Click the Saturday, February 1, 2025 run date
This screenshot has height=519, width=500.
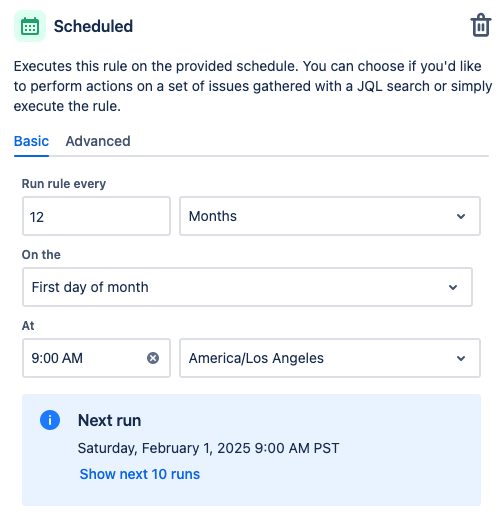coord(208,448)
